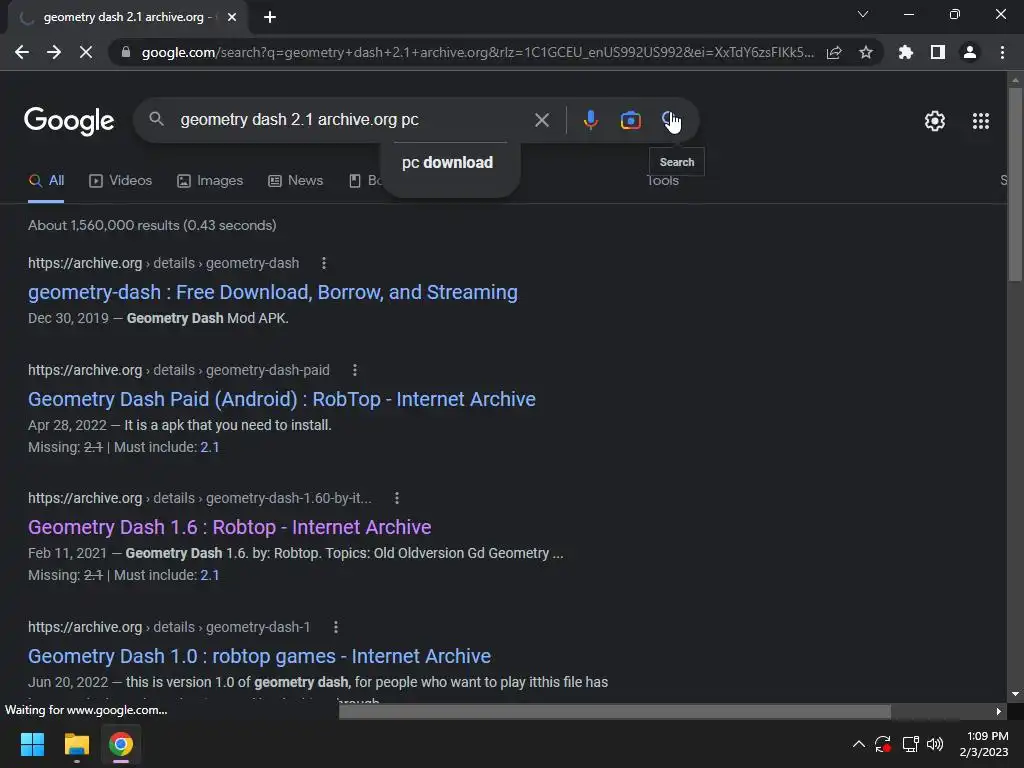Open the taskbar clock and date
Image resolution: width=1024 pixels, height=768 pixels.
984,744
